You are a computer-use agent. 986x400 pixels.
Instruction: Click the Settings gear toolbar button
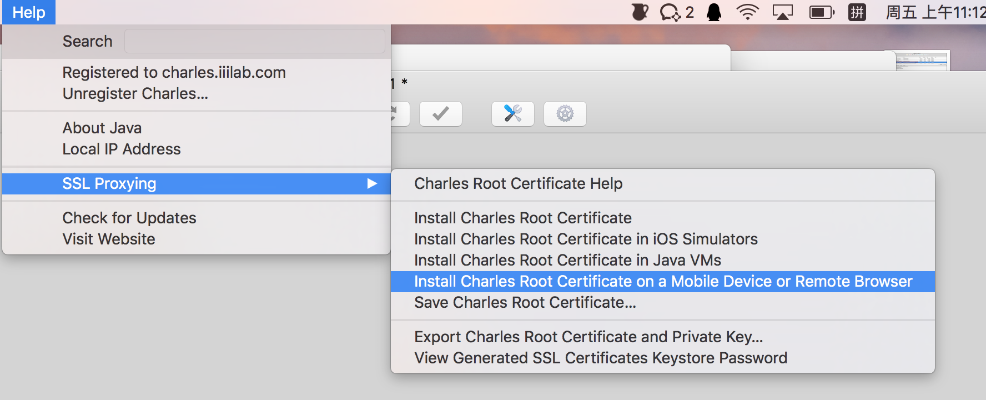click(564, 113)
